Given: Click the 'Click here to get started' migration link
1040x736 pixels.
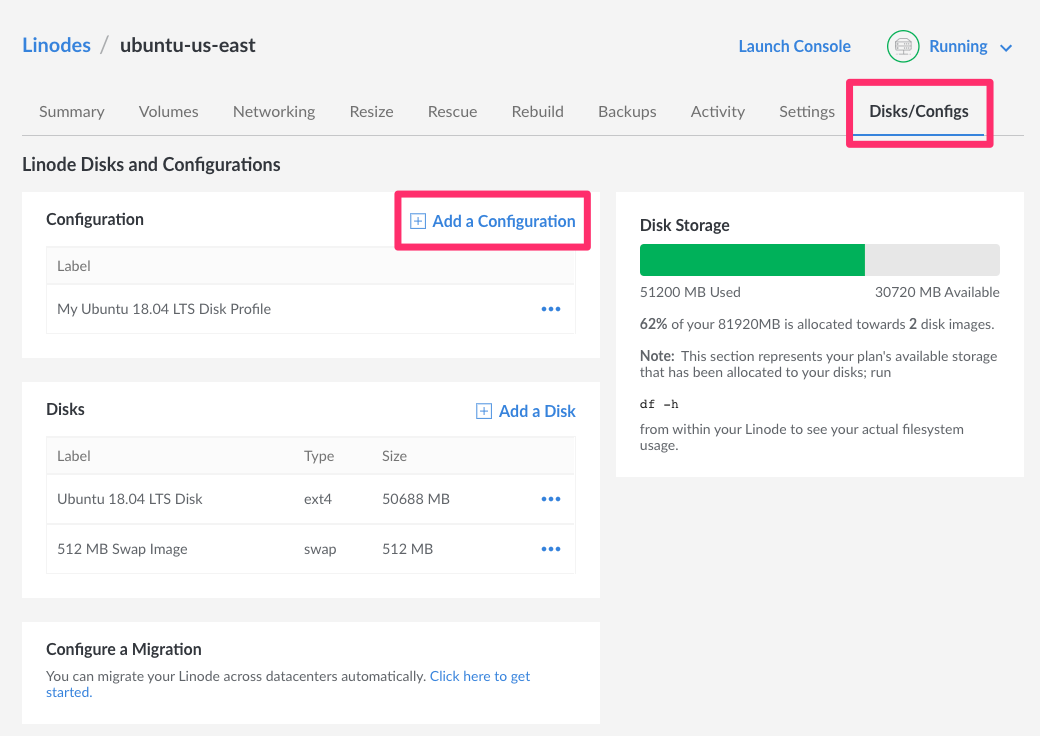Looking at the screenshot, I should point(479,676).
